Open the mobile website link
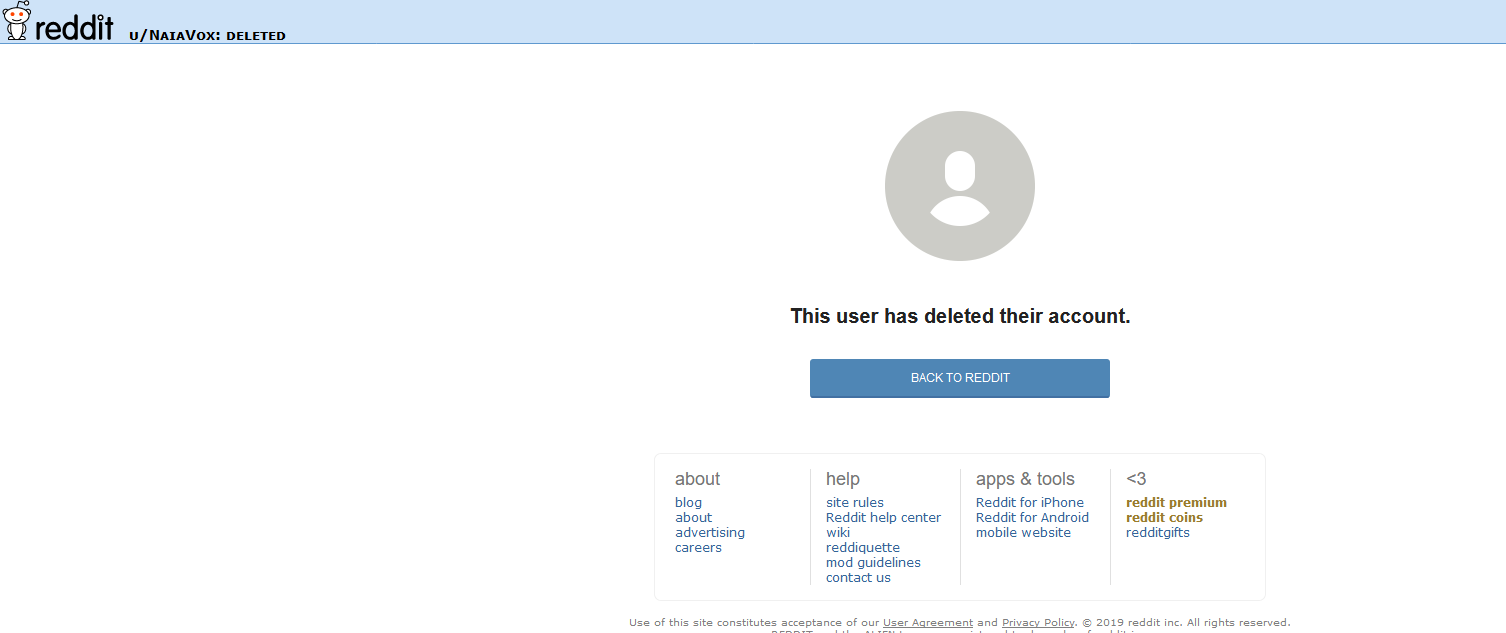Screen dimensions: 1506x633 (1023, 533)
